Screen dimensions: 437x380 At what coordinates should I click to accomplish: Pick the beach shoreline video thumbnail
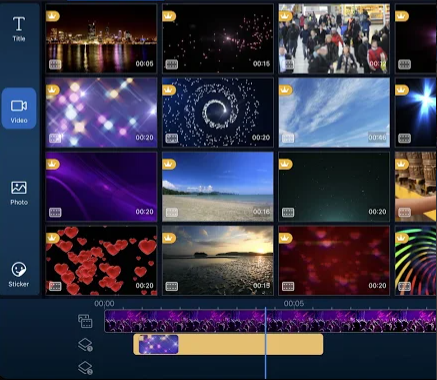(218, 187)
